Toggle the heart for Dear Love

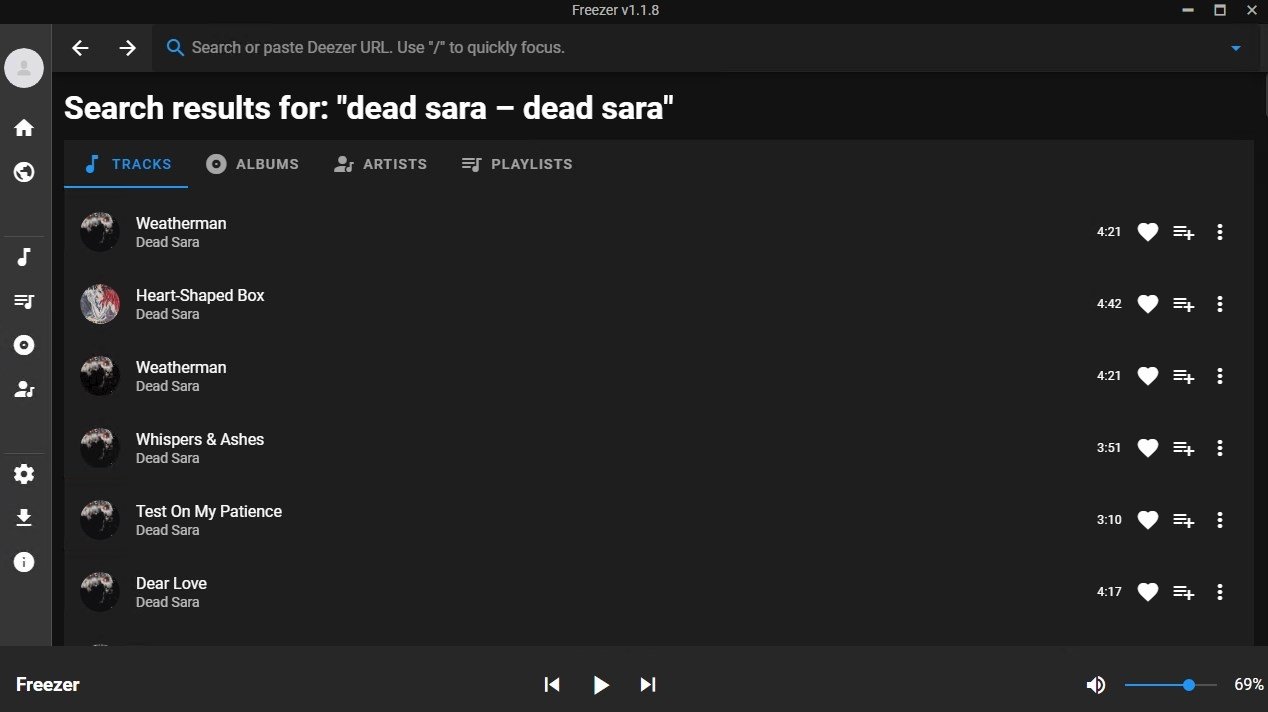pyautogui.click(x=1148, y=592)
